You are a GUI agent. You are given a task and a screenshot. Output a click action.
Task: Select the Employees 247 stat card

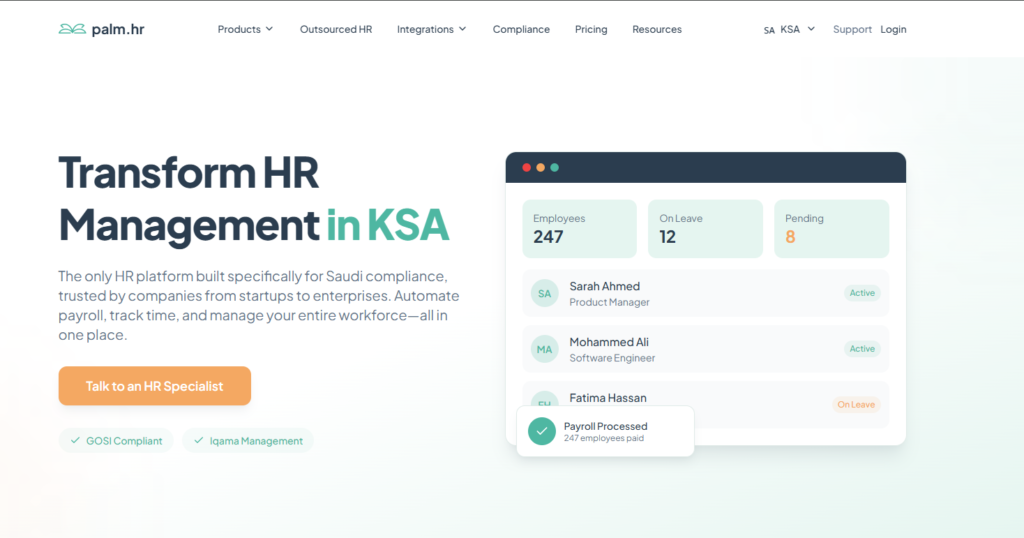579,229
